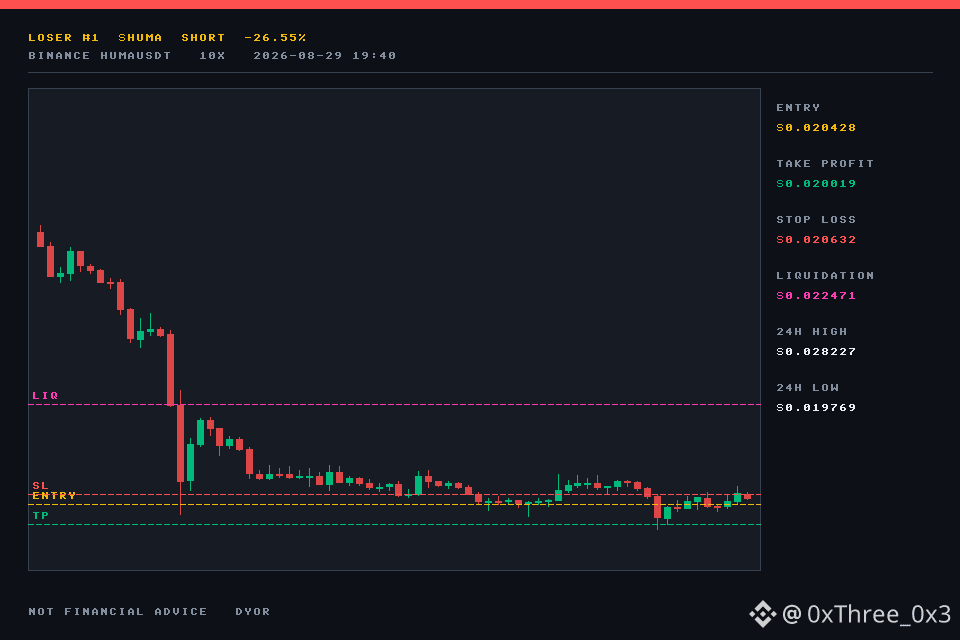This screenshot has height=640, width=960.
Task: Click the LOSER #1 heading text
Action: tap(63, 38)
